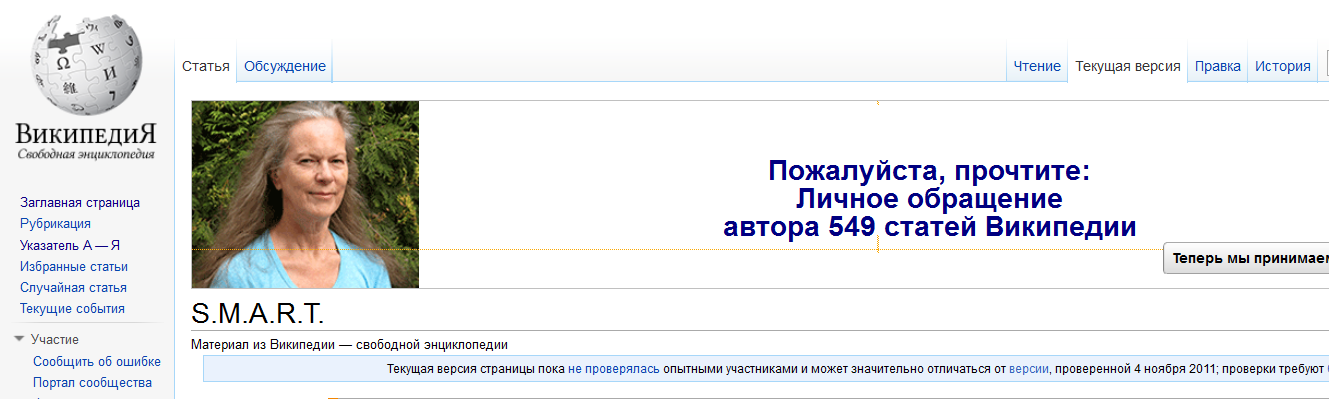Image resolution: width=1329 pixels, height=399 pixels.
Task: Open the Статья tab
Action: pos(206,66)
